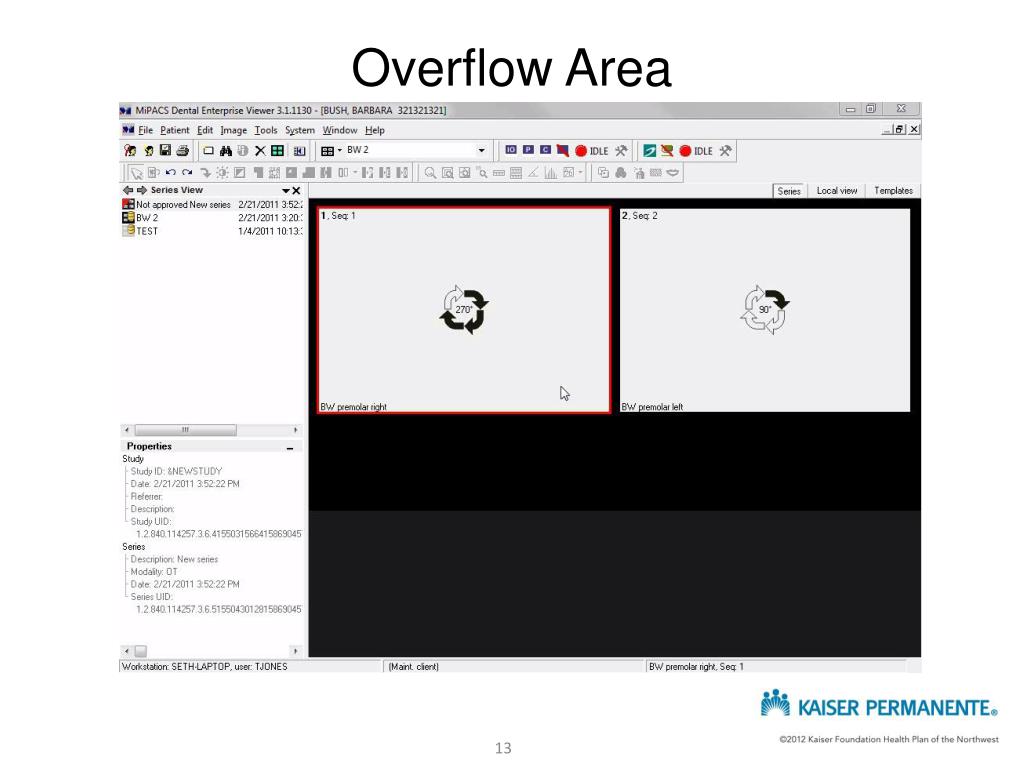Click the Study ID: &NEWSTUDY entry
This screenshot has width=1024, height=768.
click(x=176, y=471)
